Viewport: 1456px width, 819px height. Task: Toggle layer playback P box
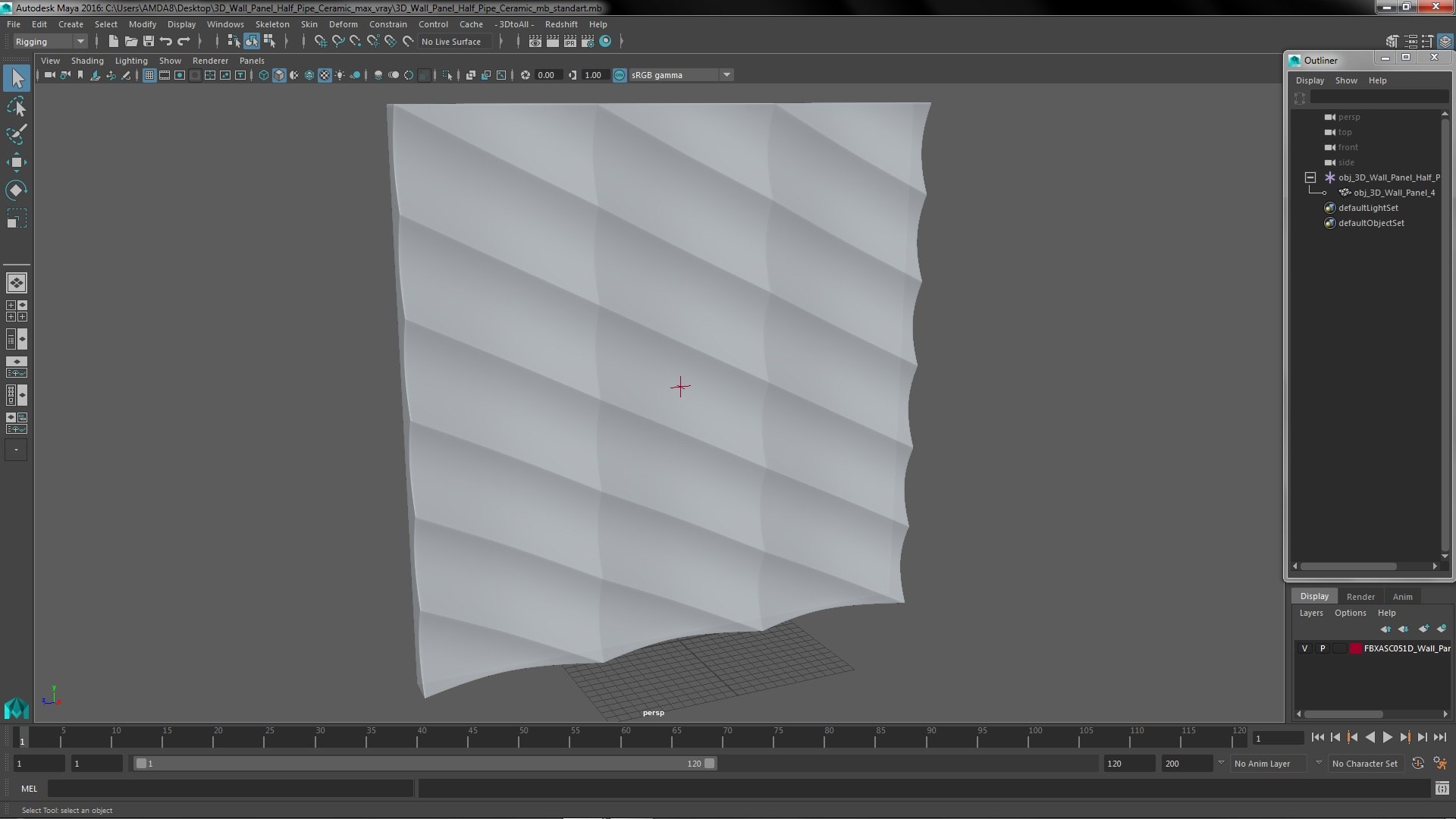(1323, 648)
